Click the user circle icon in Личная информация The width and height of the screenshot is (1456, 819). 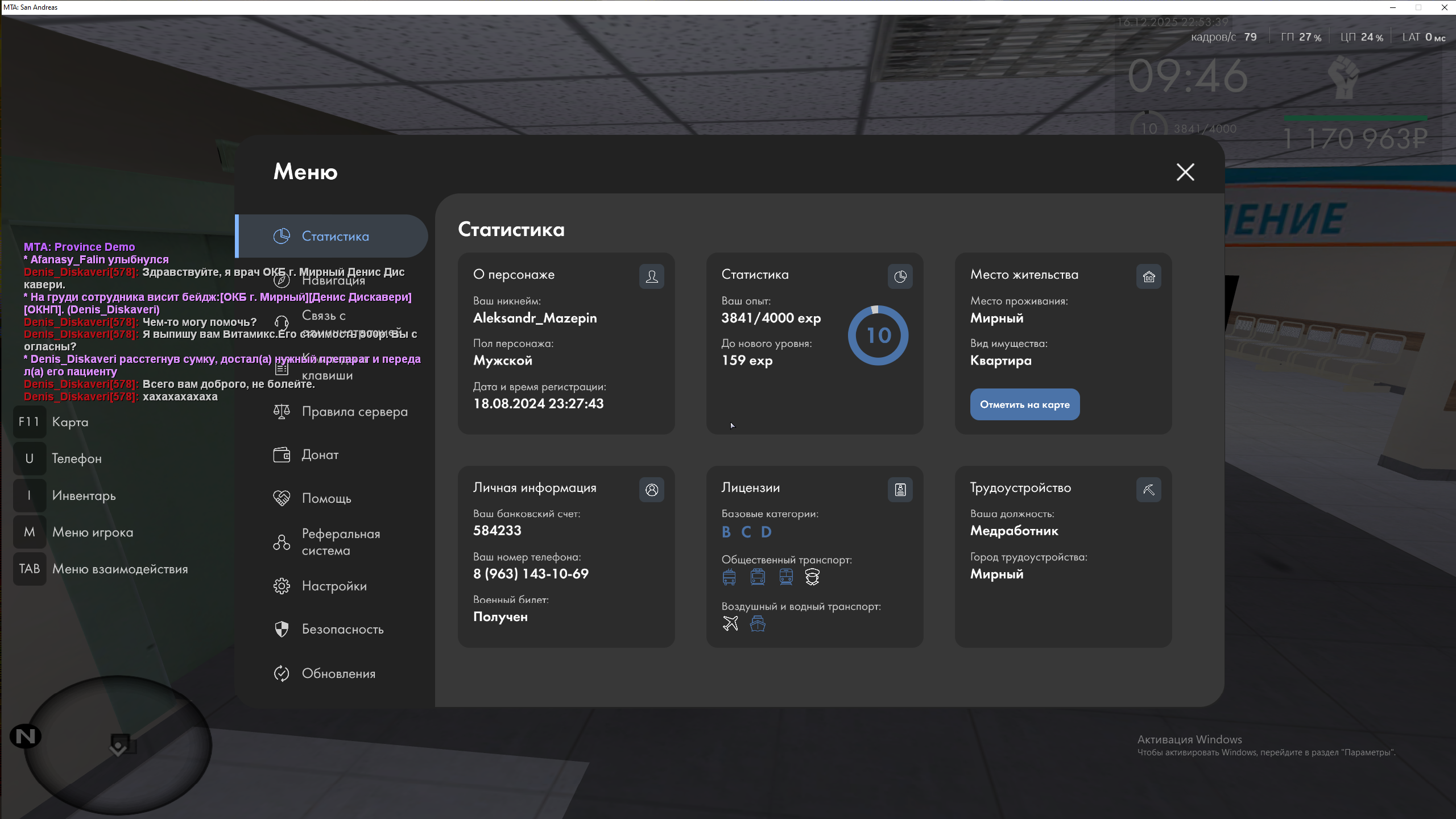tap(652, 490)
